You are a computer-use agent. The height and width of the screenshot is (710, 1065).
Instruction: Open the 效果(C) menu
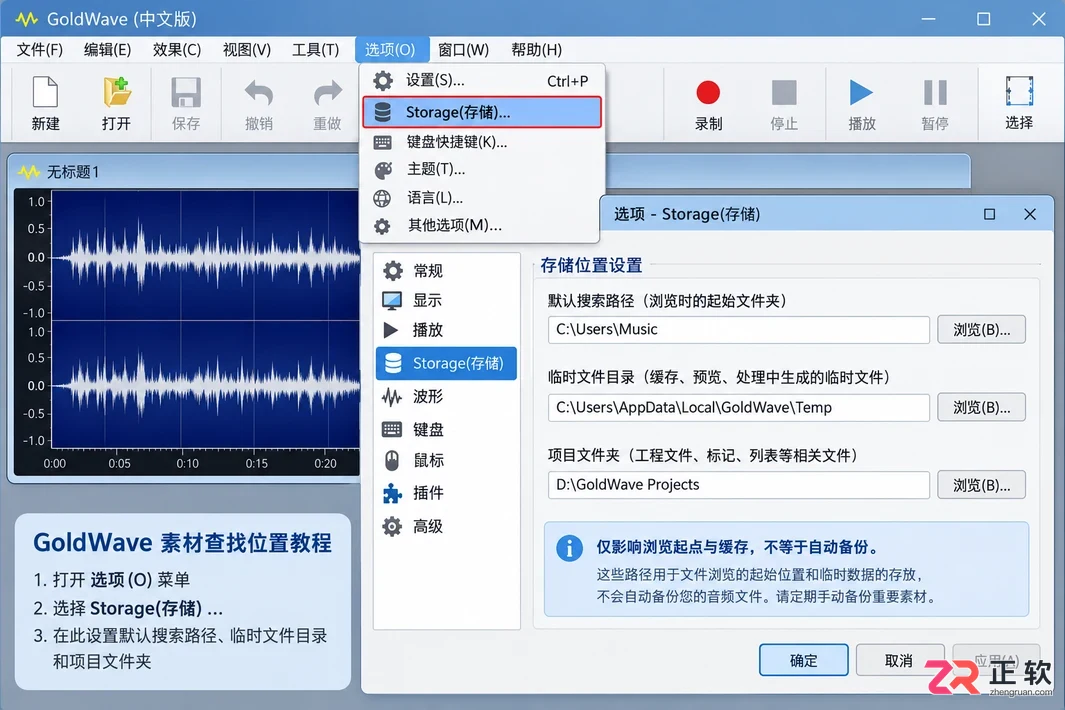click(x=177, y=50)
